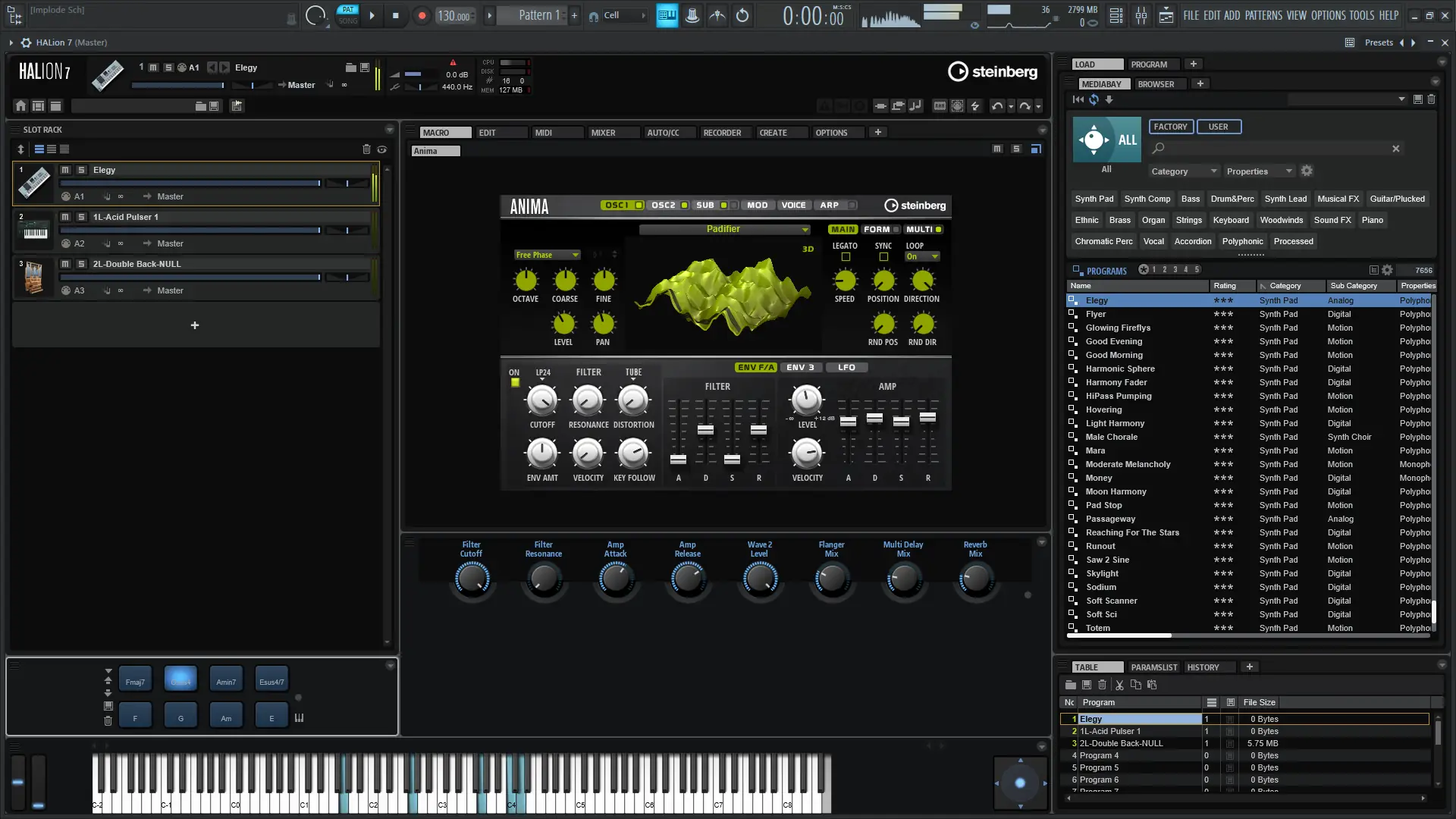
Task: Start playback with the play button
Action: (372, 15)
